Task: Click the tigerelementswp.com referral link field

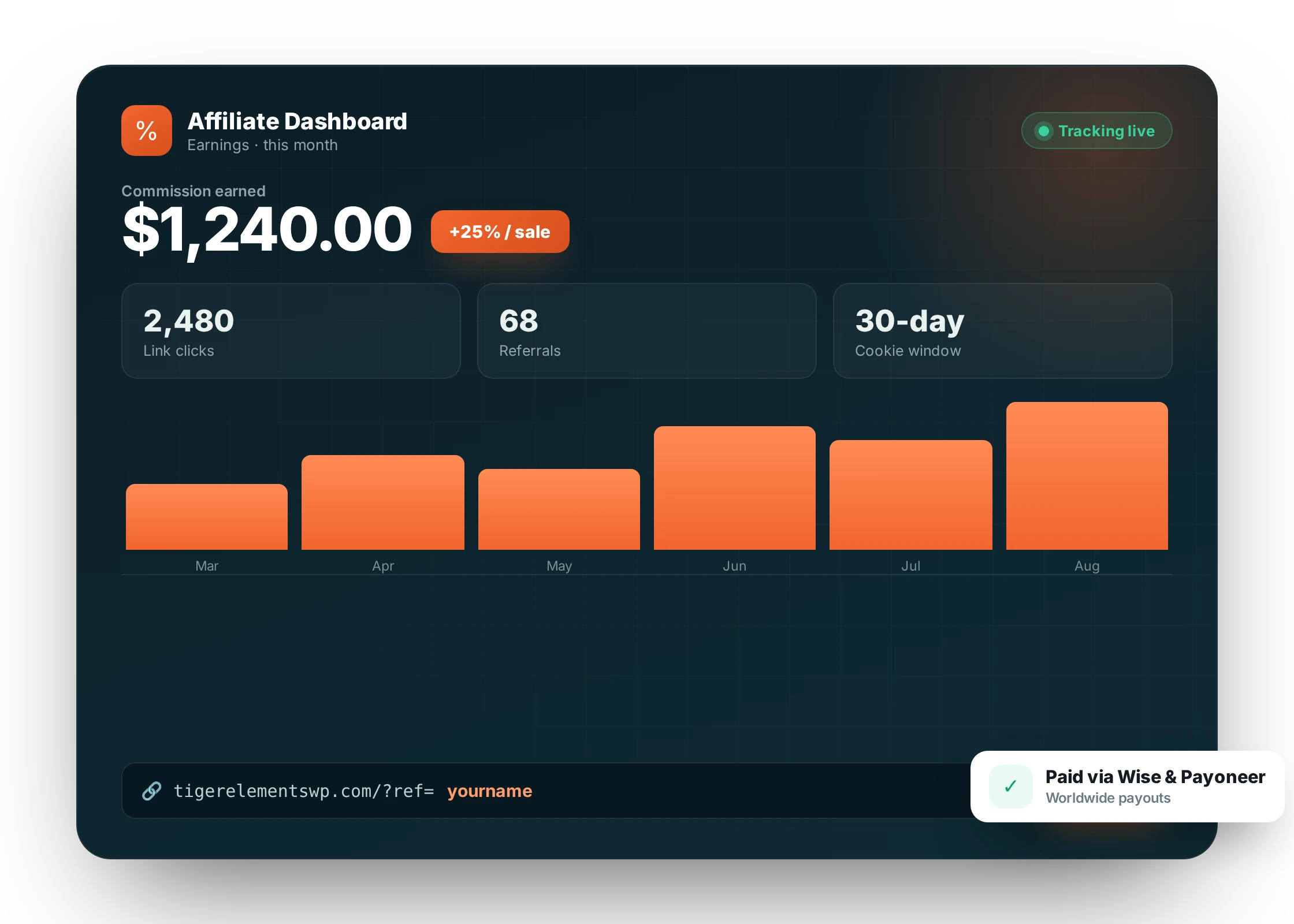Action: (546, 791)
